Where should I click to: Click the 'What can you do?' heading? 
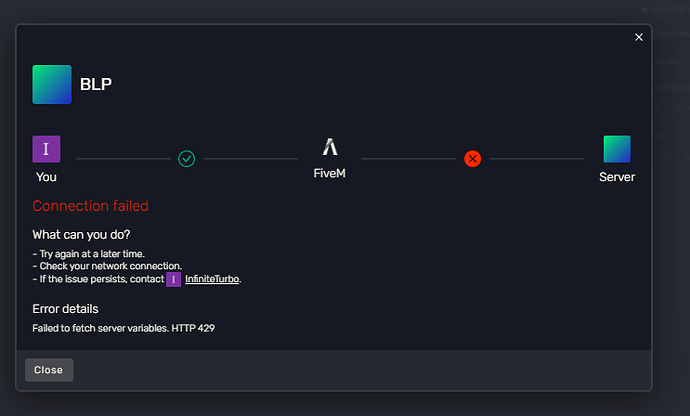(x=81, y=235)
